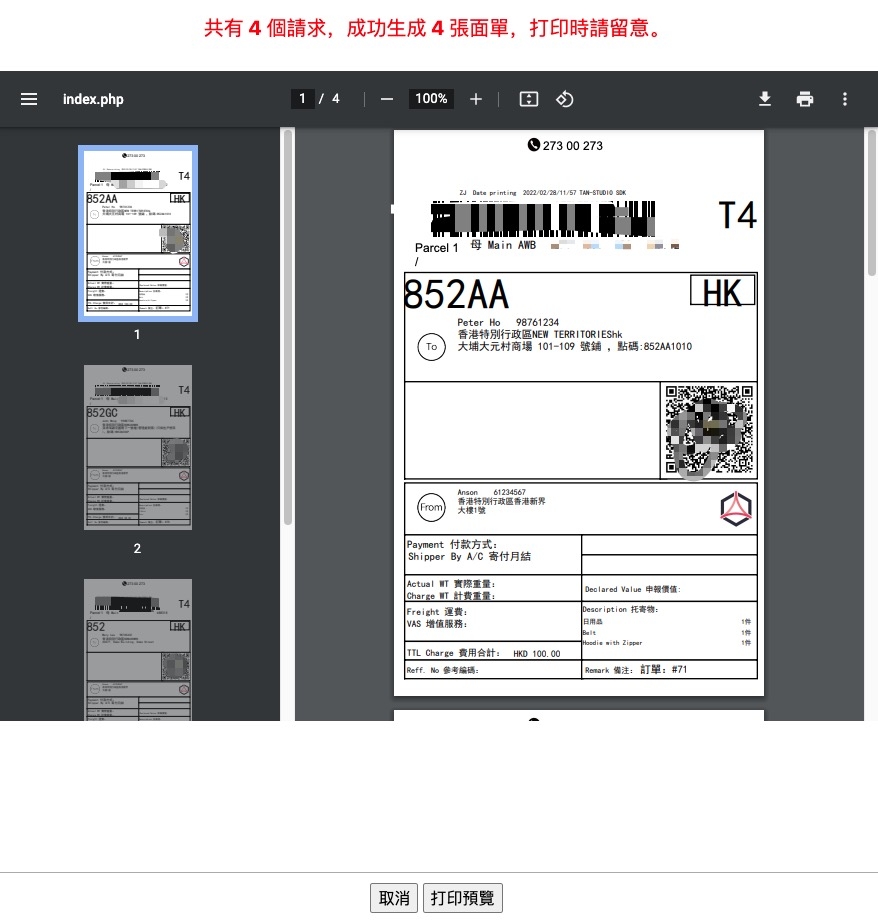Rotate the document counterclockwise
This screenshot has height=920, width=878.
click(565, 99)
